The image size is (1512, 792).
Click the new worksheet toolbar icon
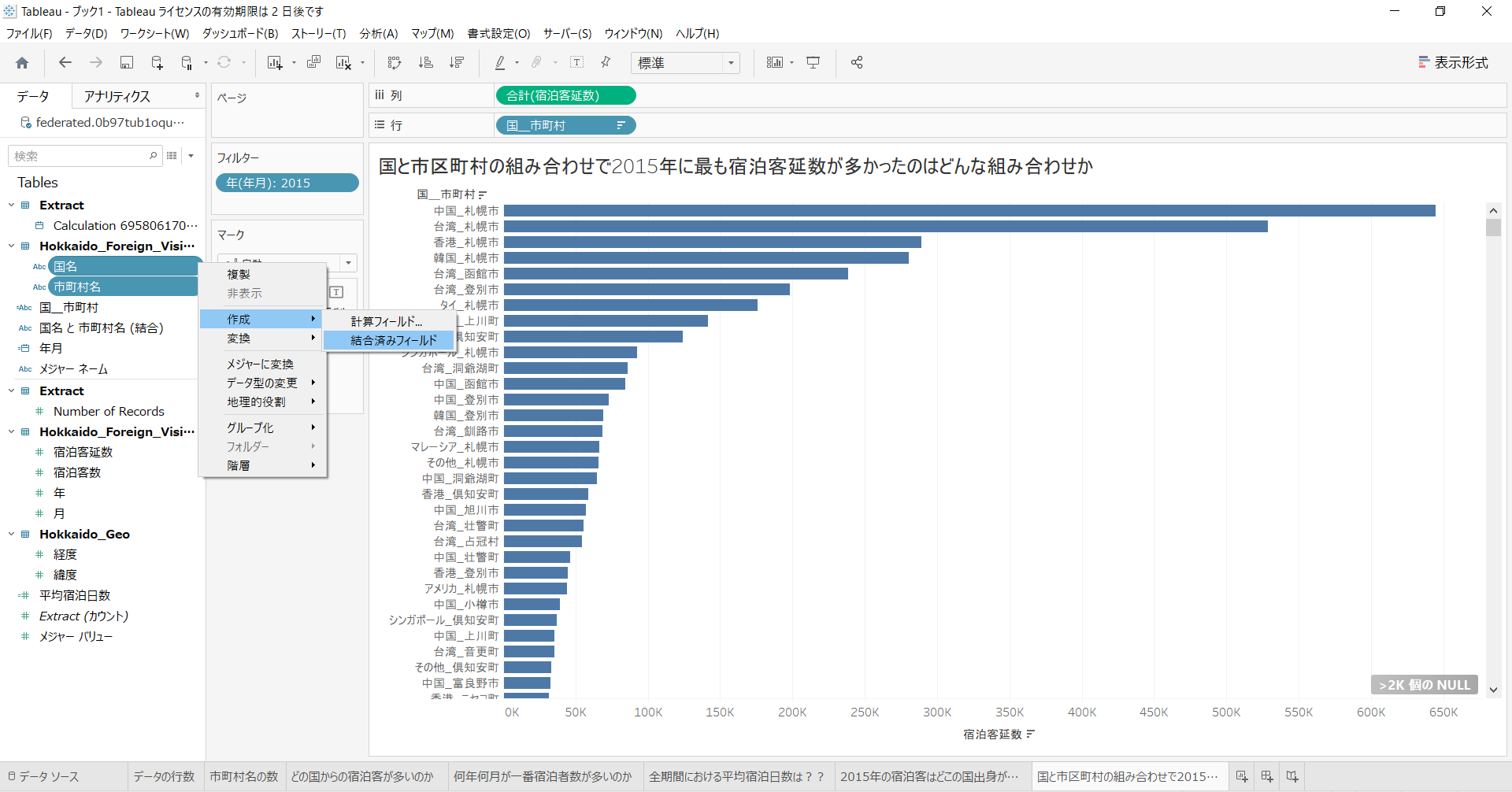click(x=275, y=63)
